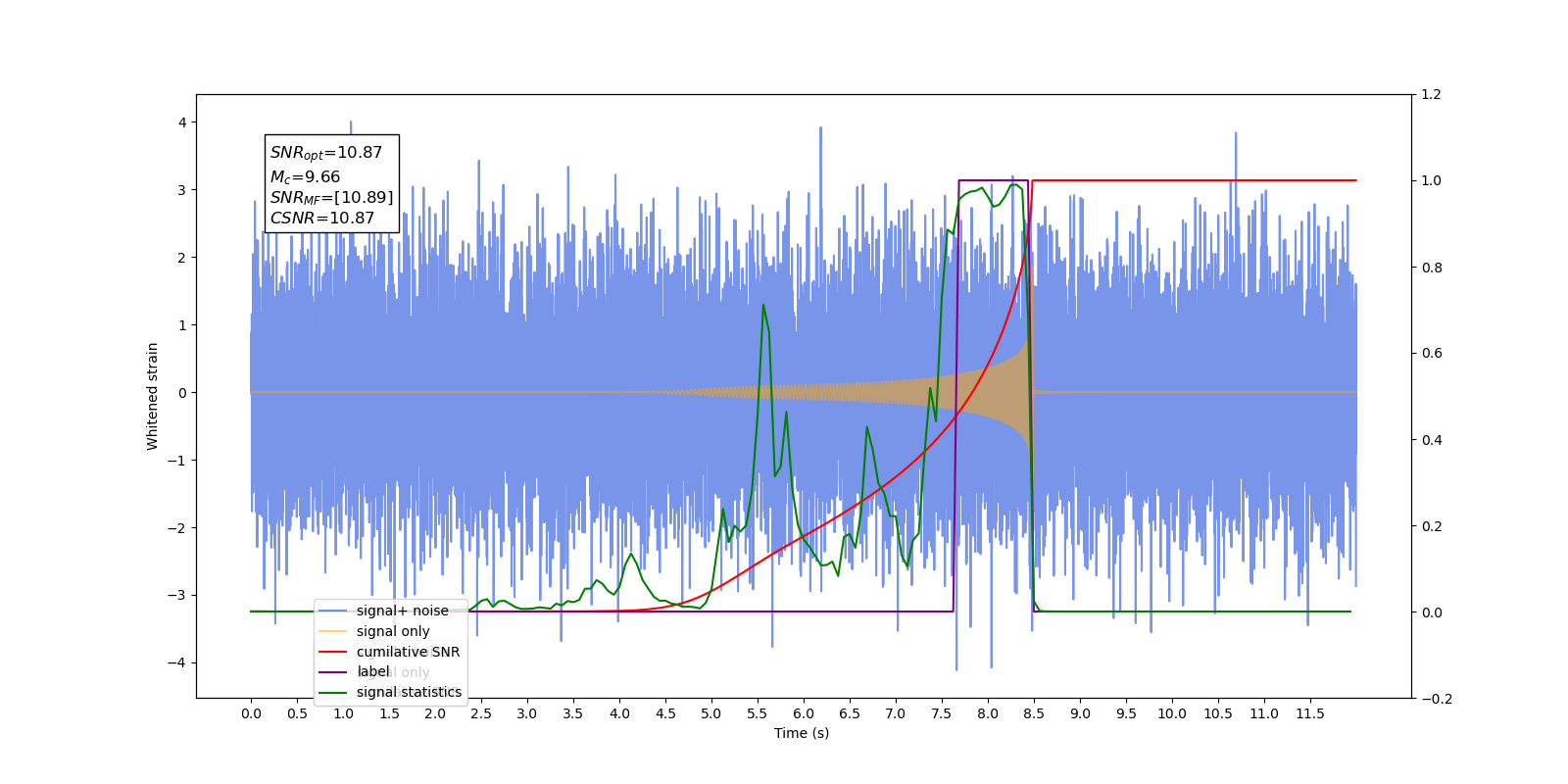Click the 'Time (s)' x-axis label
Screen dimensions: 1568x784
pos(802,733)
